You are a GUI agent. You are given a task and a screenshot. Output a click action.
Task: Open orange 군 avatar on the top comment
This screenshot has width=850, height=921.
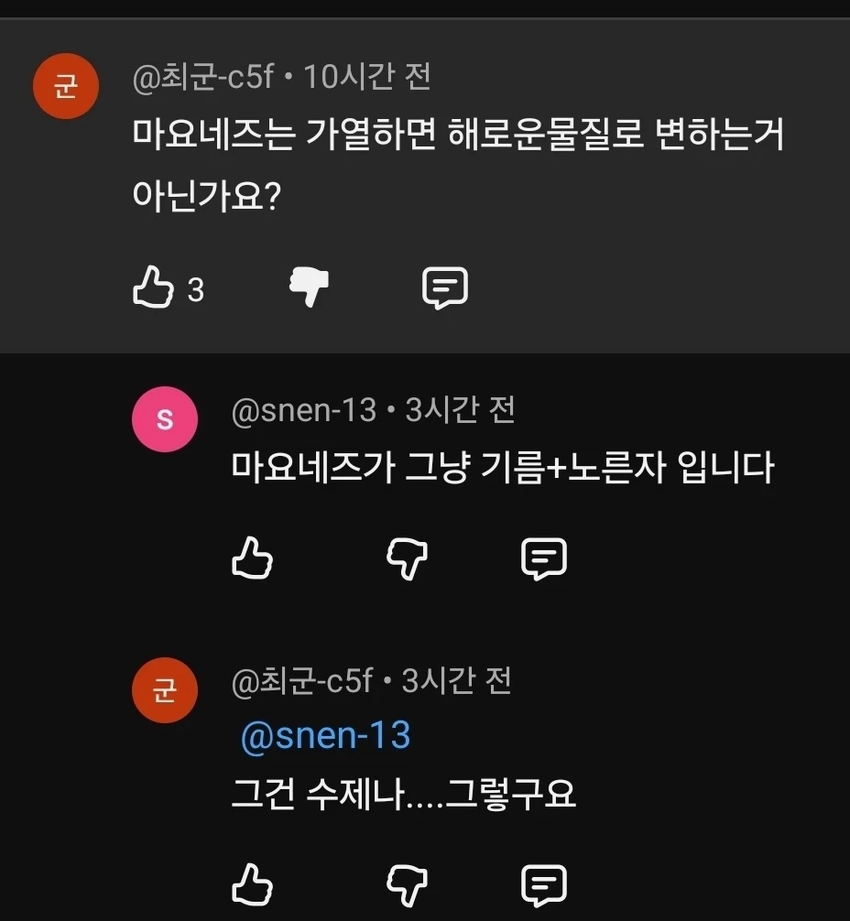pyautogui.click(x=66, y=87)
